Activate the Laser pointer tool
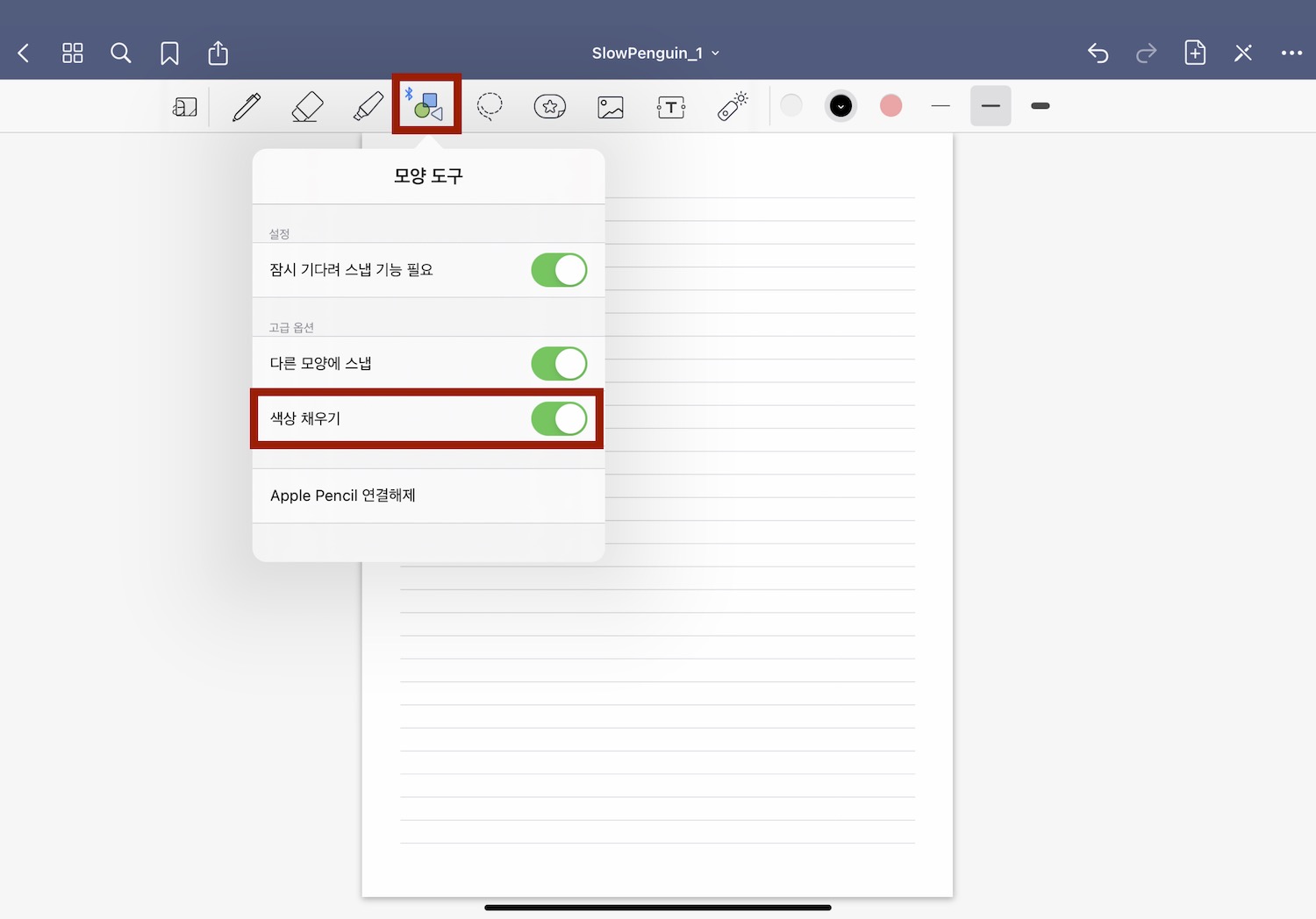1316x919 pixels. pos(732,106)
